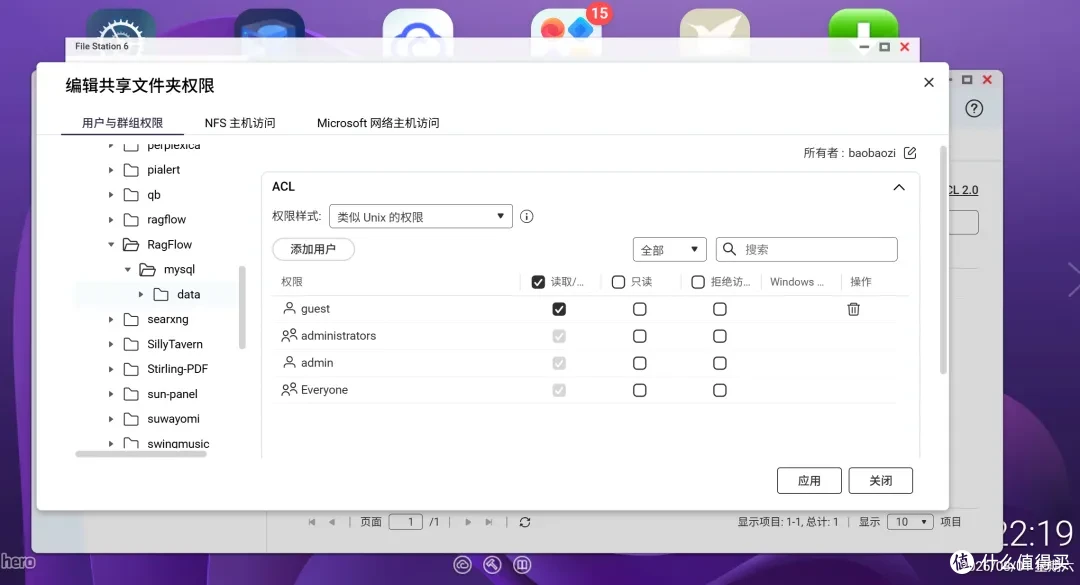Click the first round icon in the bottom dock
Screen dimensions: 1080x585
click(x=462, y=565)
